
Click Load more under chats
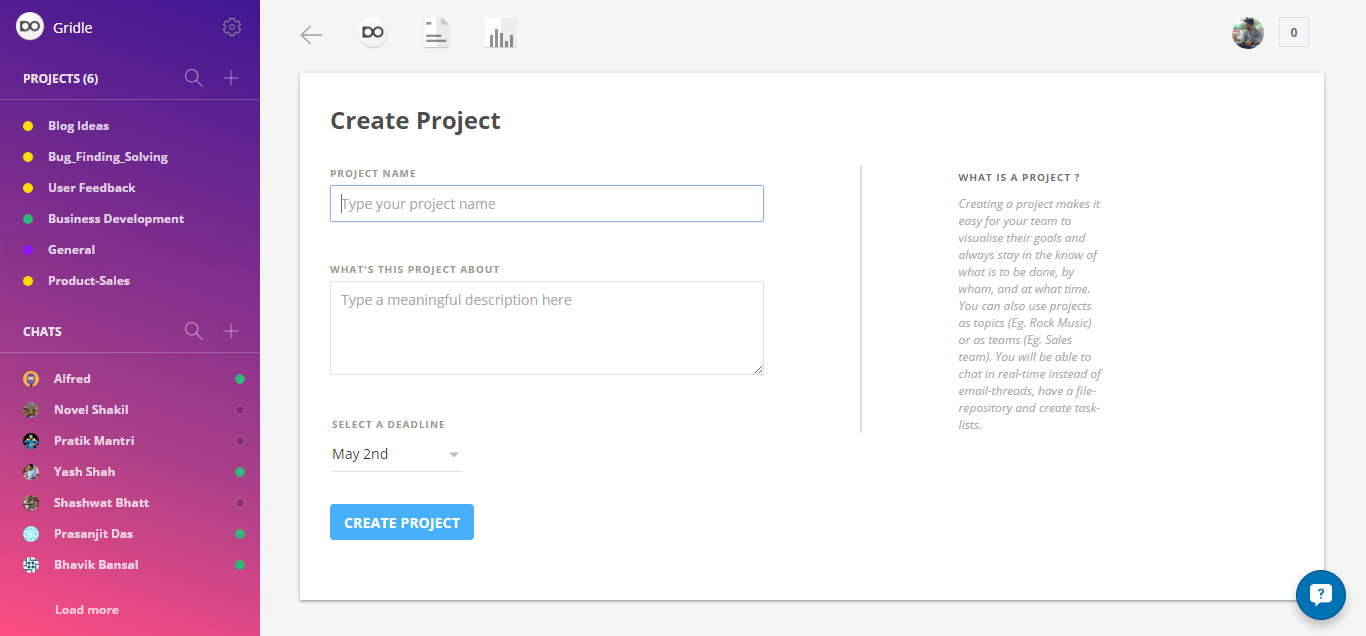pos(87,610)
